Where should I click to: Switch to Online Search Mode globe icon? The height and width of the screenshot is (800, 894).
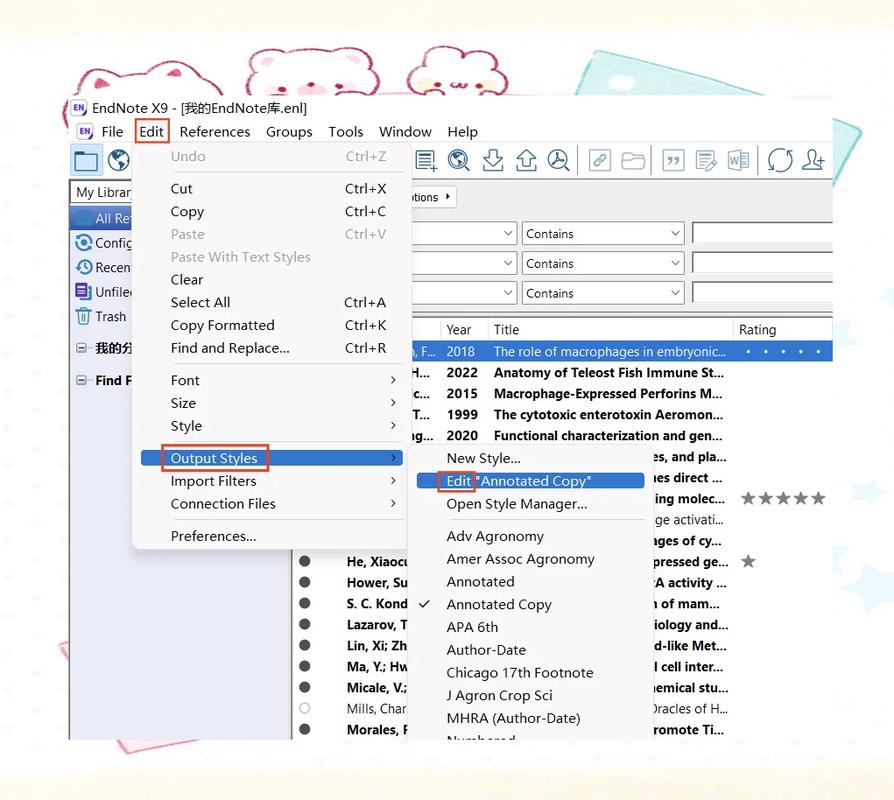click(119, 161)
